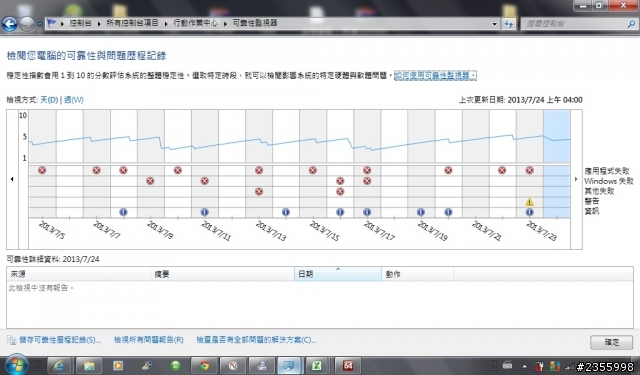Viewport: 640px width, 375px height.
Task: Click the 資訊 row label
Action: [592, 211]
